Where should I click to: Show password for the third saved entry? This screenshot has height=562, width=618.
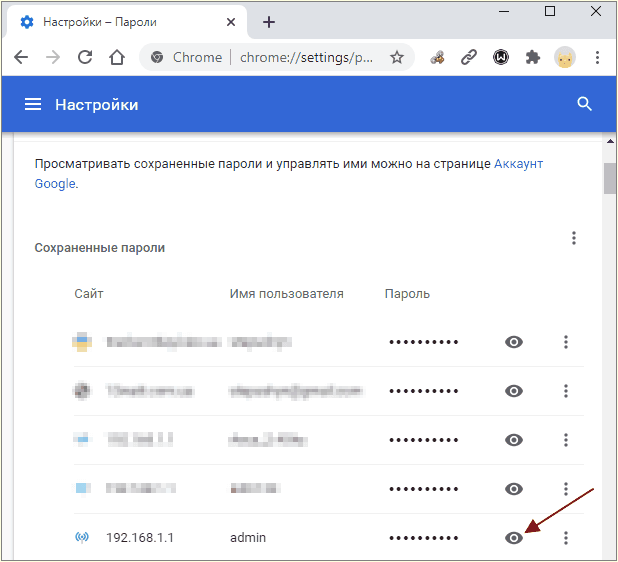tap(514, 439)
